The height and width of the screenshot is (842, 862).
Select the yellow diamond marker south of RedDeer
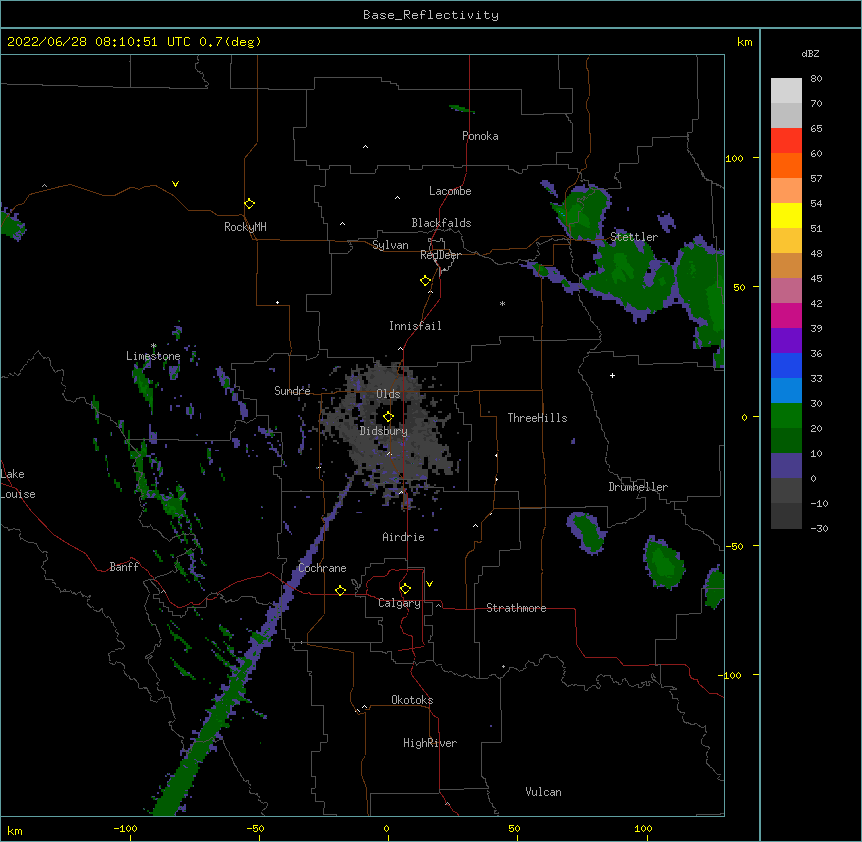(425, 281)
